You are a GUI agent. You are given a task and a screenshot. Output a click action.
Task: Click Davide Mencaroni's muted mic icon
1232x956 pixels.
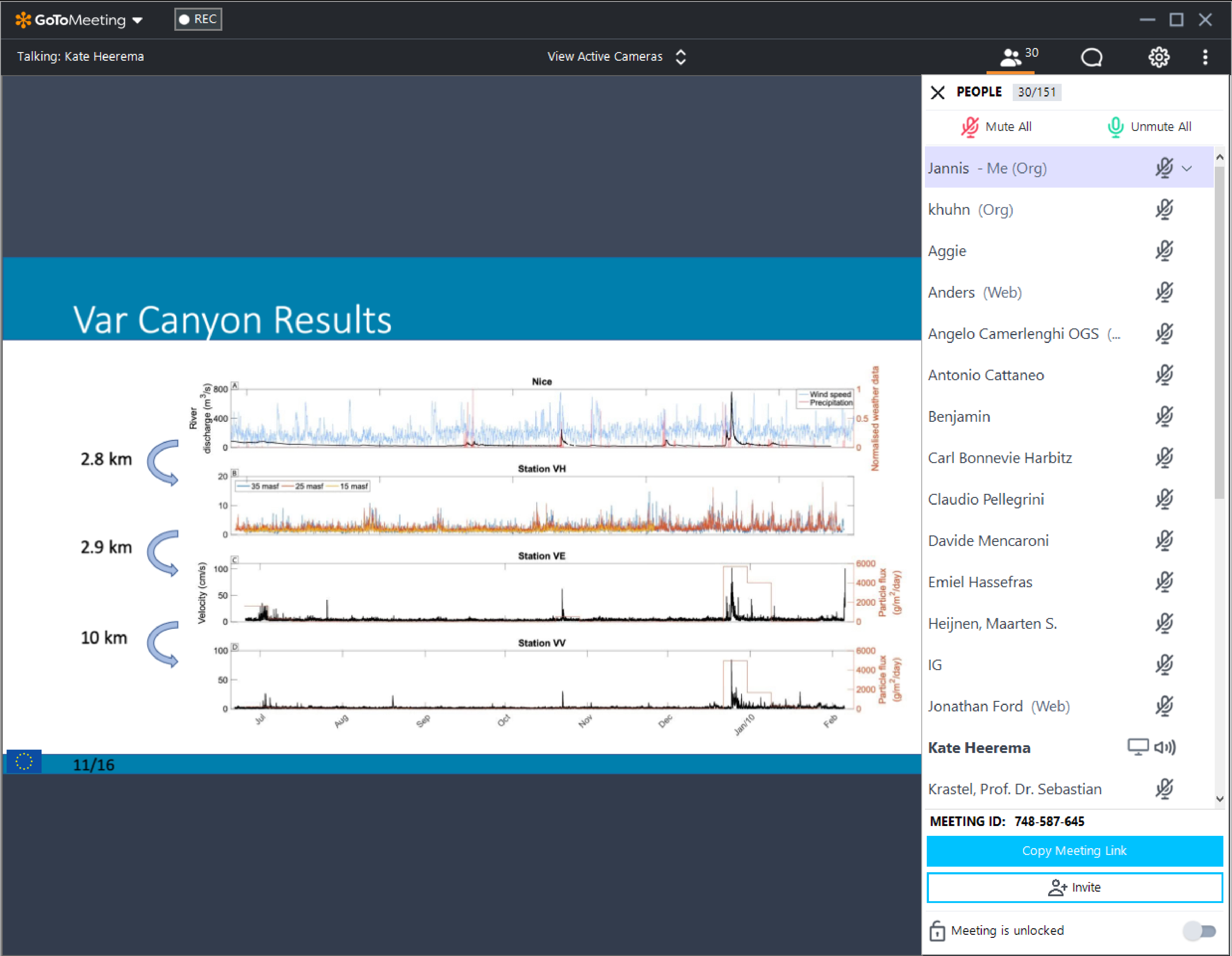(x=1164, y=540)
